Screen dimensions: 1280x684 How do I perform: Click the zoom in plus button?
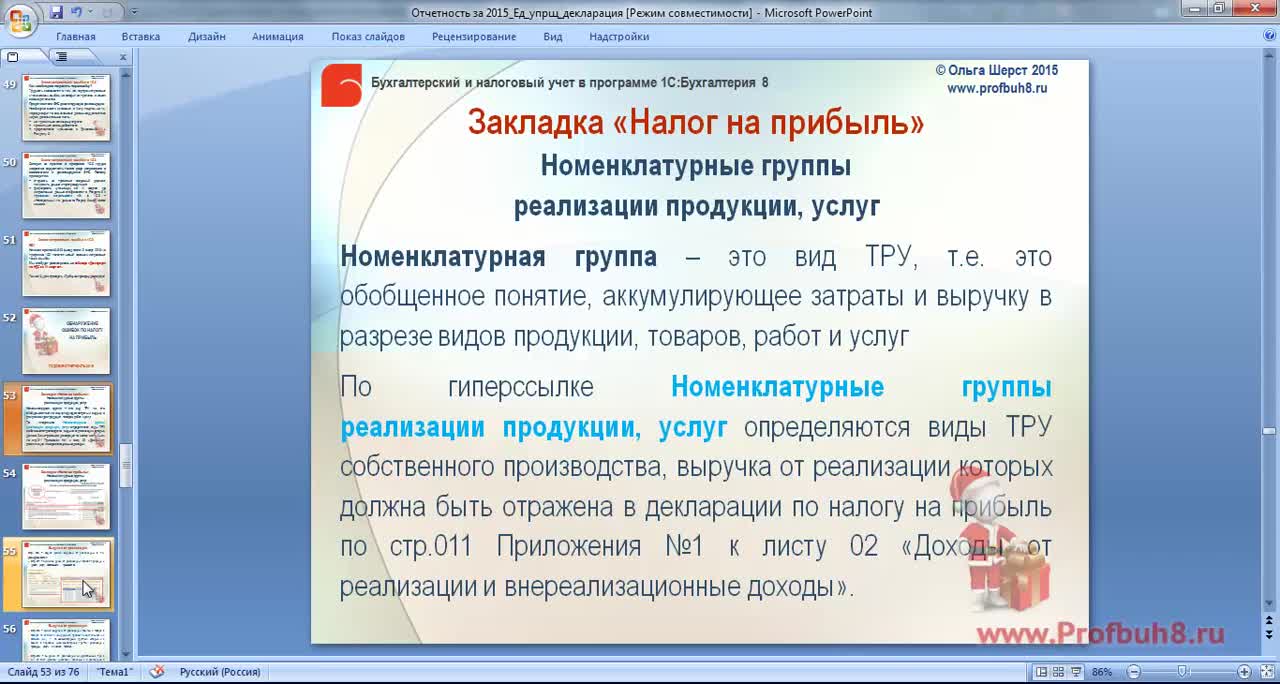point(1244,672)
